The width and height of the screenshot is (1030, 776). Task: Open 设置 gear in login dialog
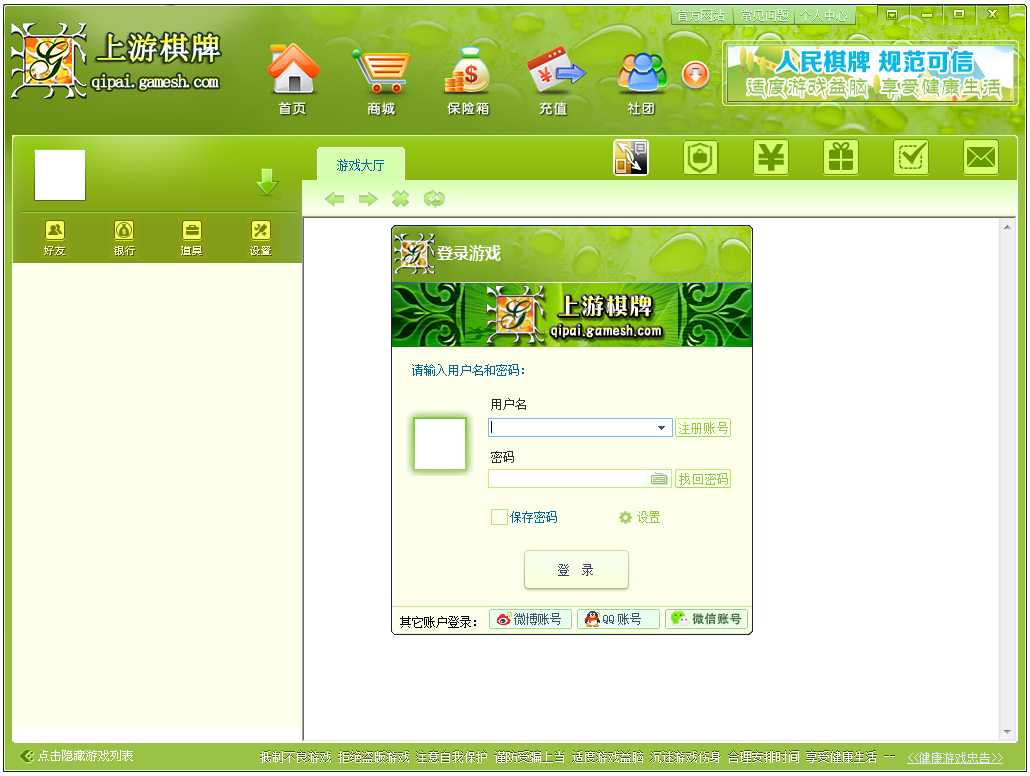click(x=639, y=517)
